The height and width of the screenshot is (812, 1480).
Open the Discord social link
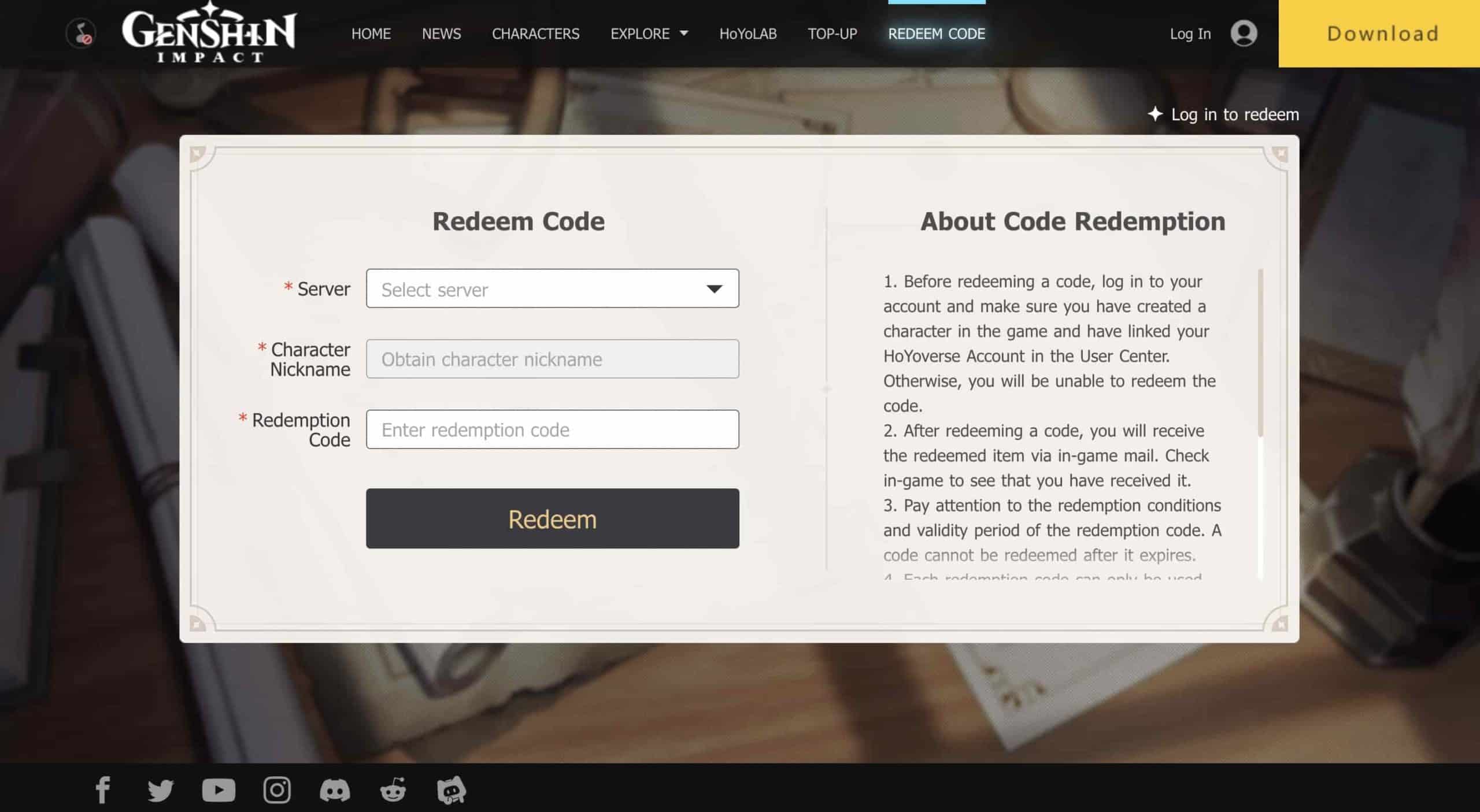335,790
